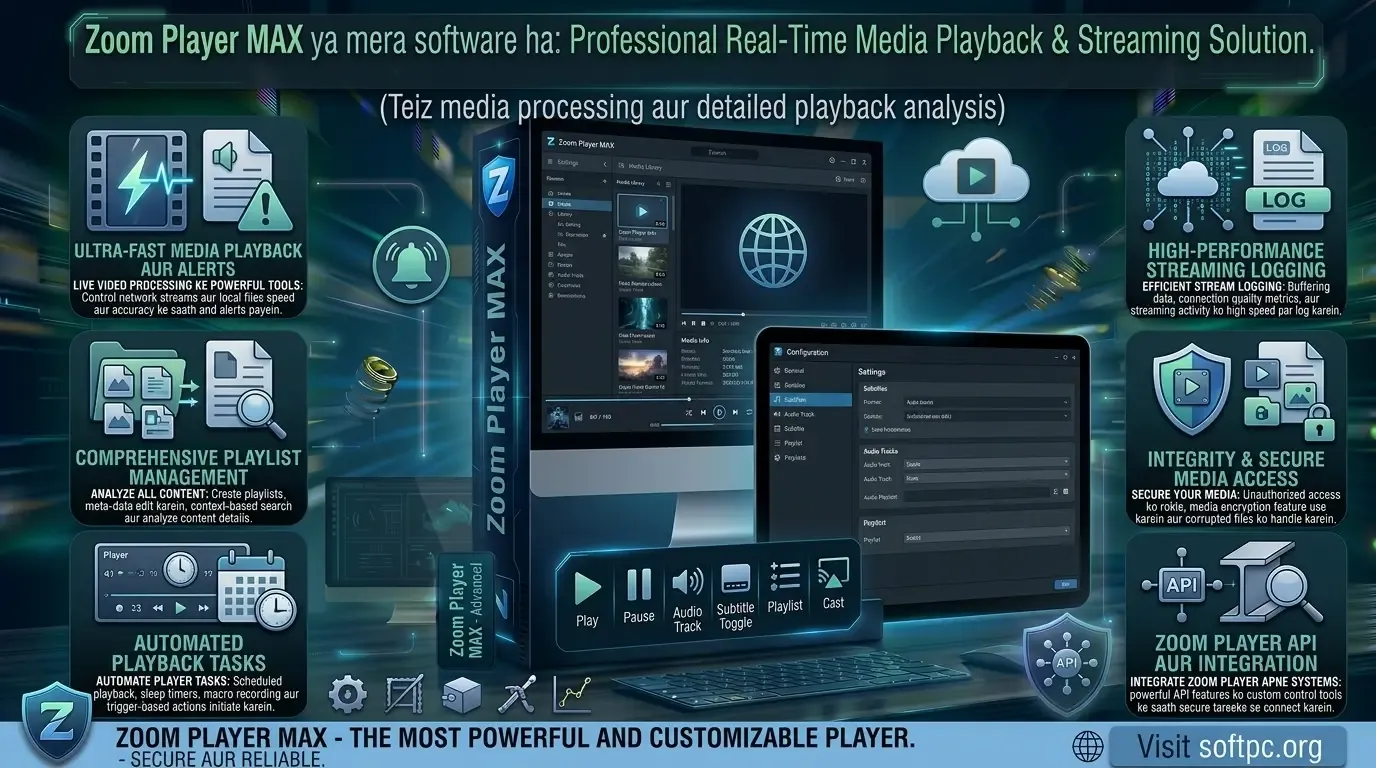Click the globe icon beside Visit softpc.org
The image size is (1376, 768).
click(x=1087, y=745)
